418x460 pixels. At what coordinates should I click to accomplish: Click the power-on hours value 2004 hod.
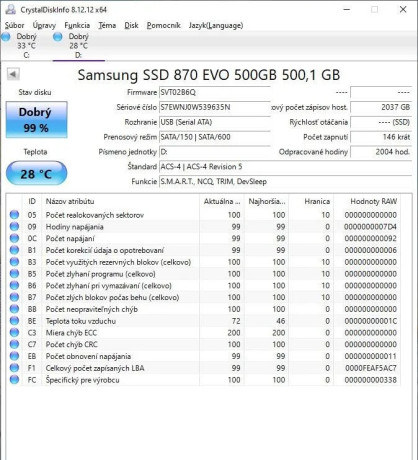[x=381, y=152]
